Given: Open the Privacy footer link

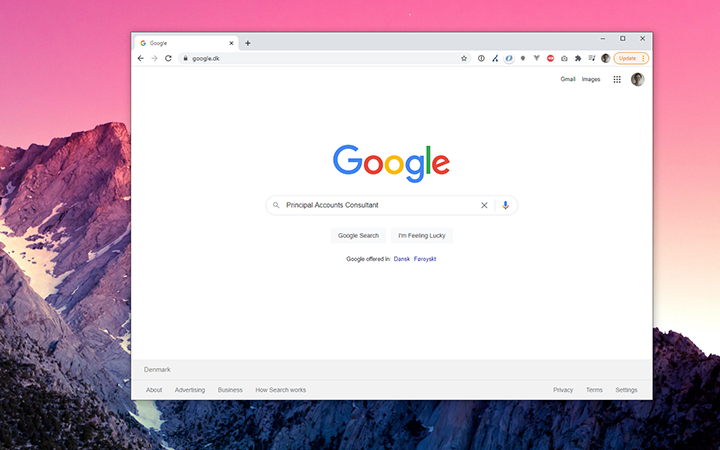Looking at the screenshot, I should tap(563, 390).
